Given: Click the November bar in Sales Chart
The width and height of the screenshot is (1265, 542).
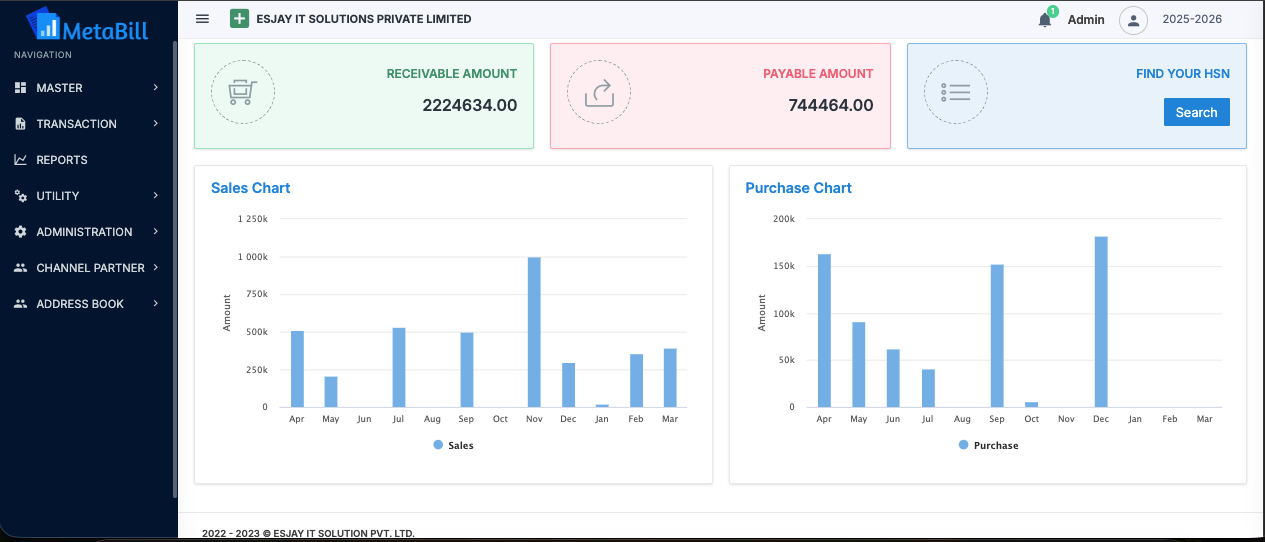Looking at the screenshot, I should coord(534,332).
